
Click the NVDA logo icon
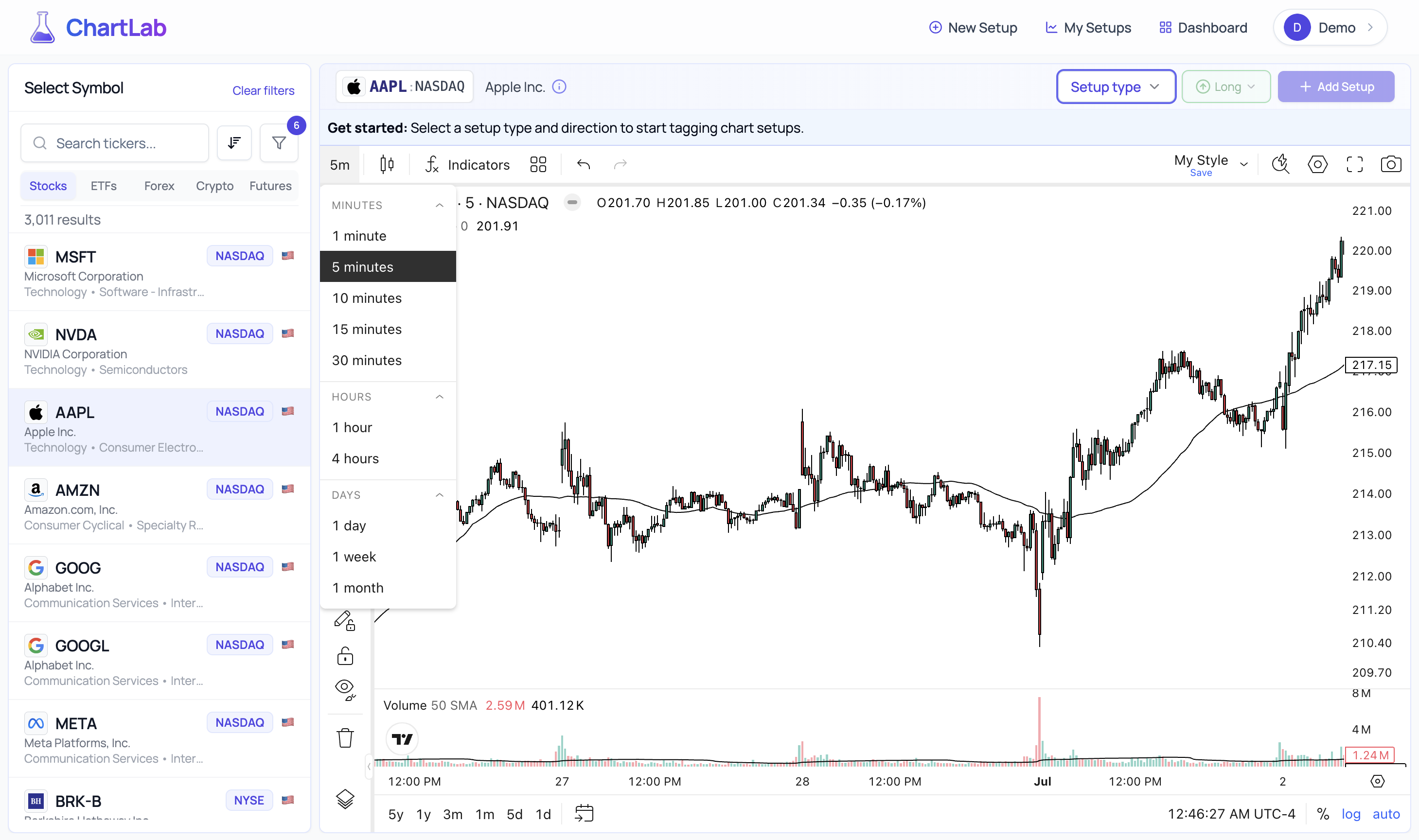pyautogui.click(x=35, y=334)
